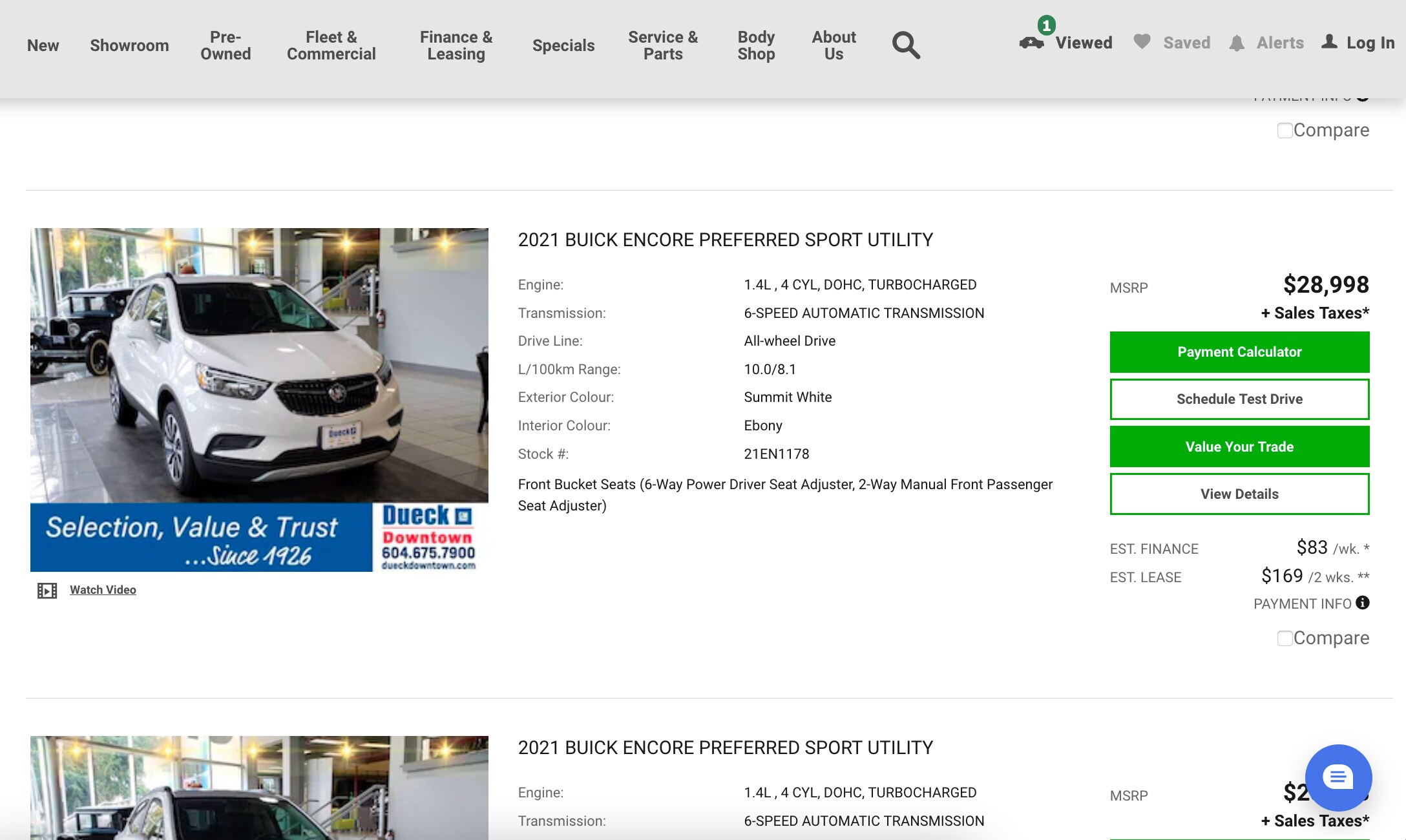Open the Payment Info tooltip icon
The width and height of the screenshot is (1406, 840).
pyautogui.click(x=1363, y=603)
